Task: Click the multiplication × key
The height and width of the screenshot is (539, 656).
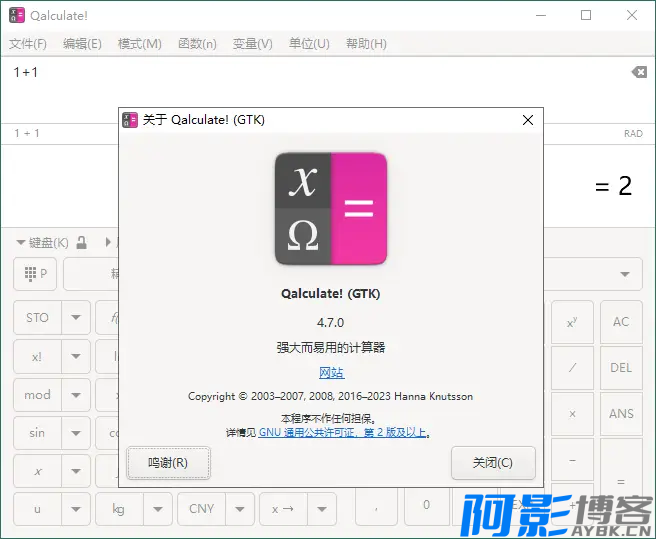Action: [x=572, y=414]
